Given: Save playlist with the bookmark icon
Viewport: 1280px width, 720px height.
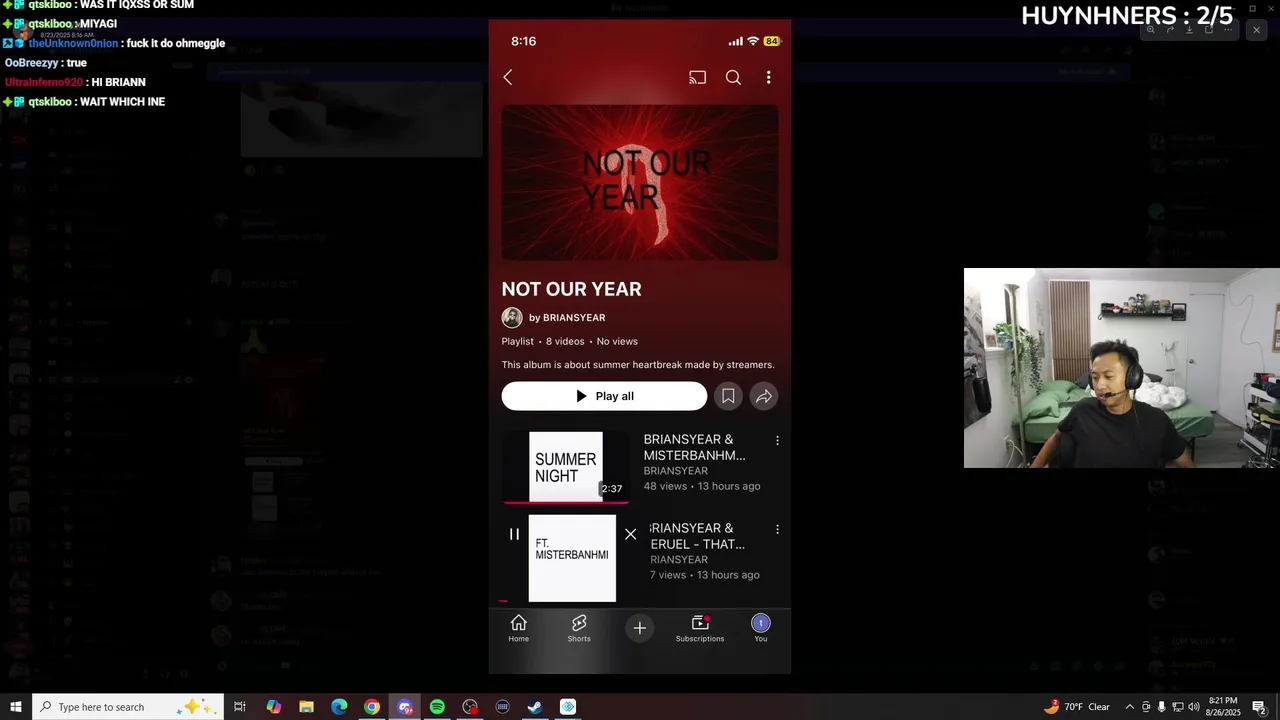Looking at the screenshot, I should (x=728, y=396).
